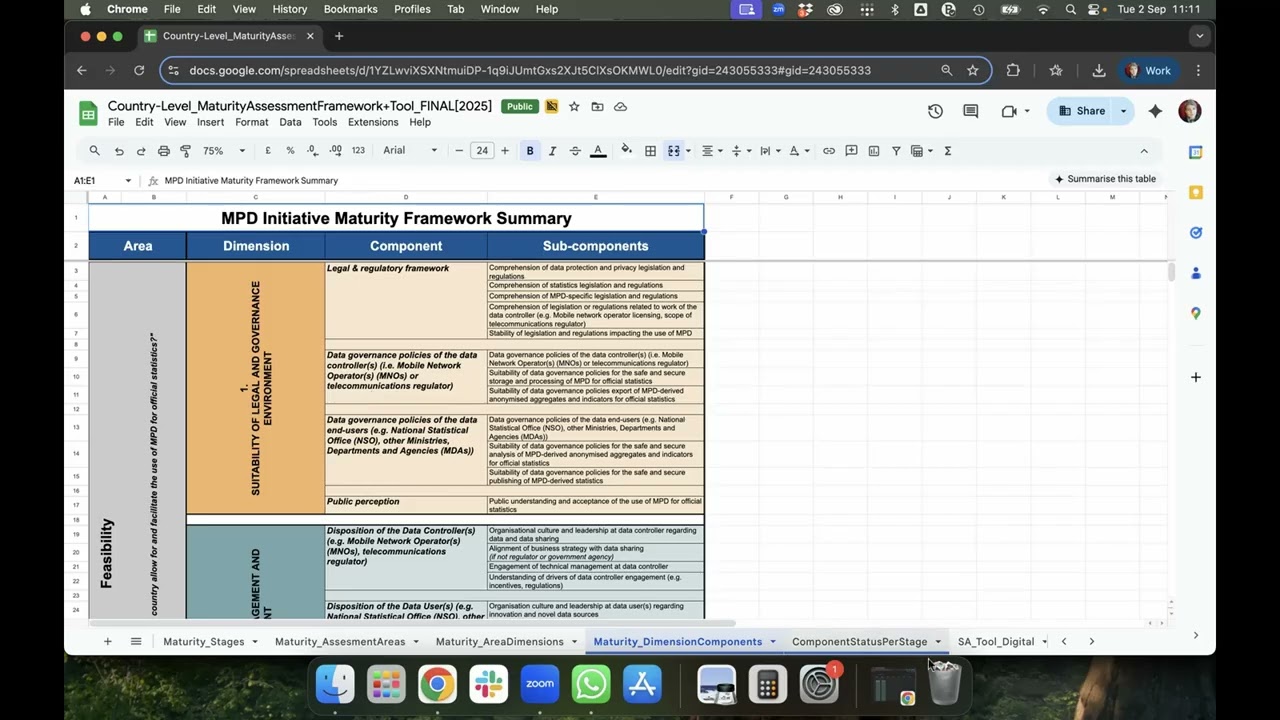Image resolution: width=1280 pixels, height=720 pixels.
Task: Insert a comment from toolbar
Action: click(x=851, y=151)
